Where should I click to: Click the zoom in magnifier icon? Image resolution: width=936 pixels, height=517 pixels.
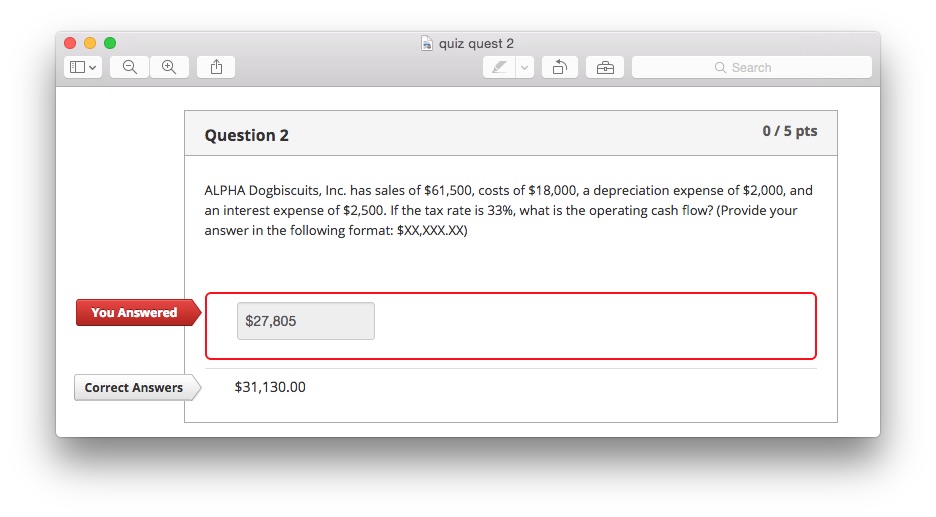(x=169, y=67)
